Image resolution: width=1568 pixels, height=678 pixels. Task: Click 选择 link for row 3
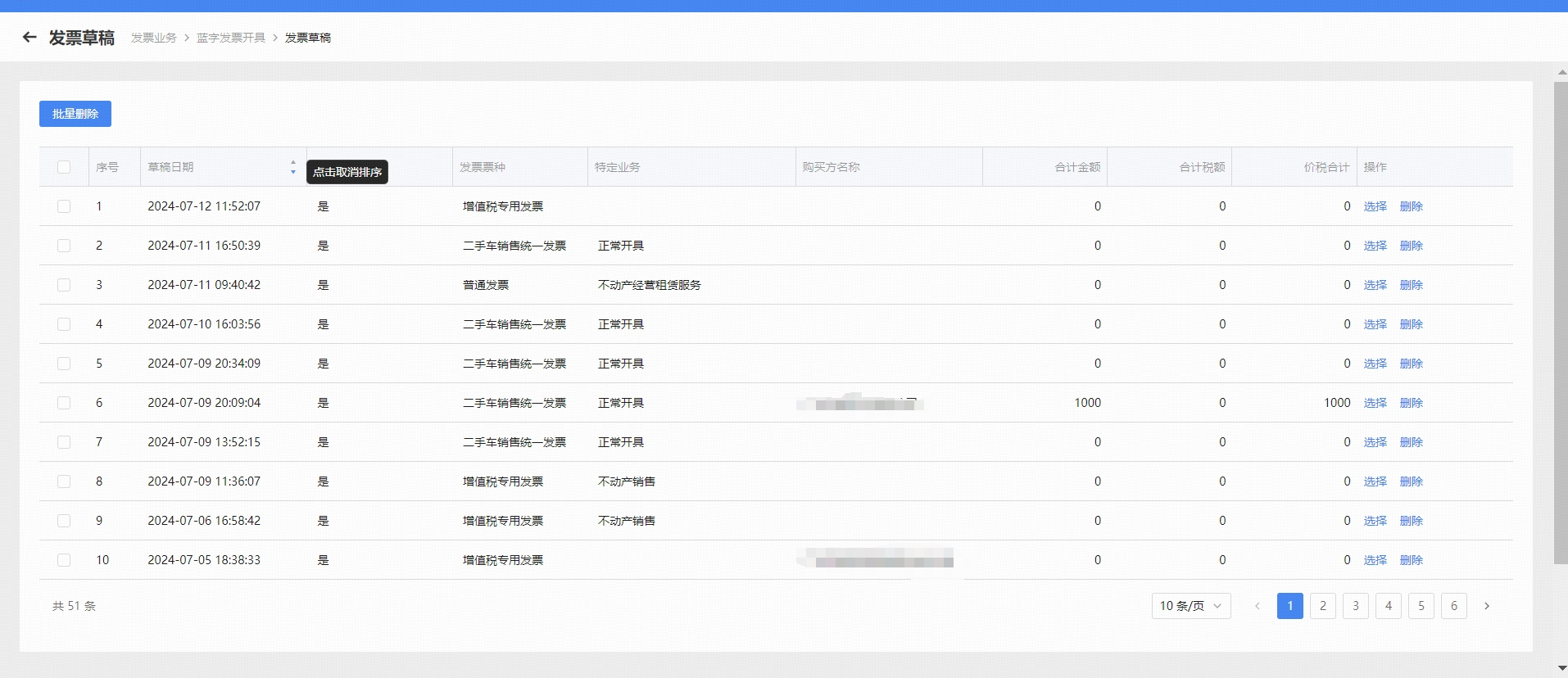[1375, 285]
